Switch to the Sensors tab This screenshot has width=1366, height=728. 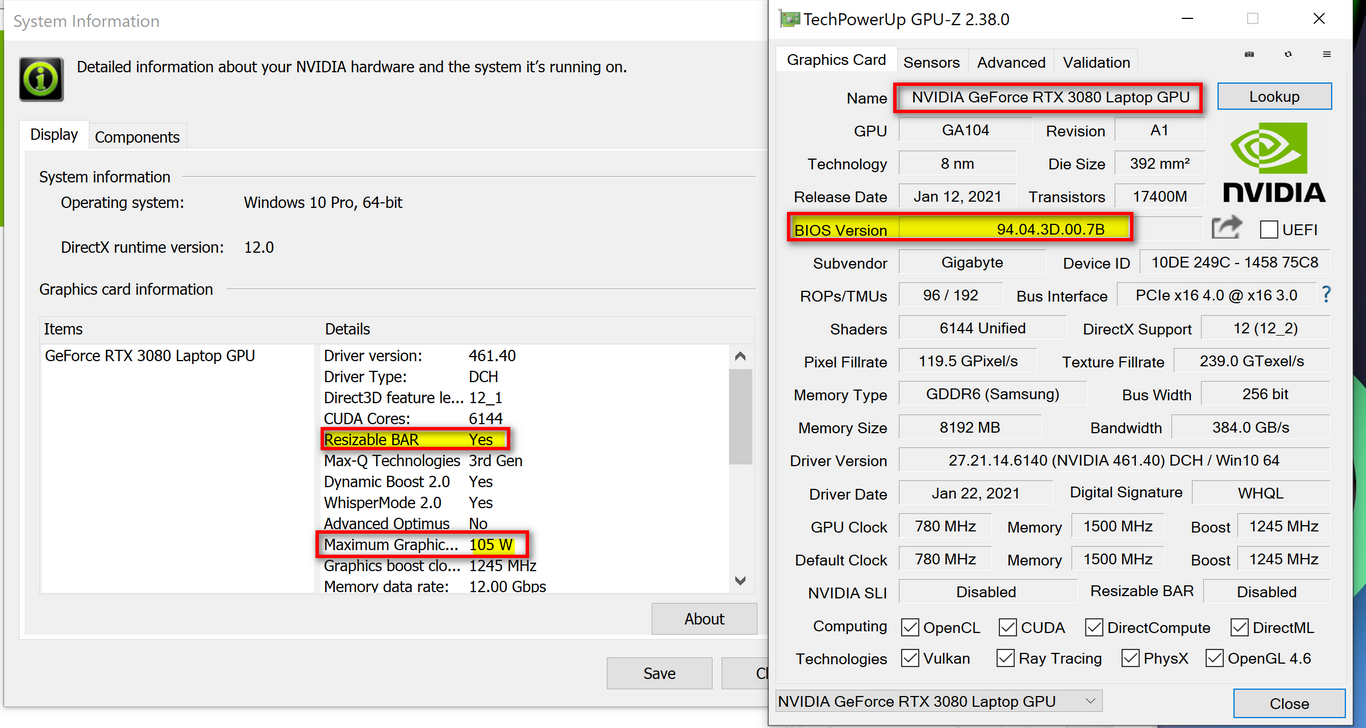pos(931,62)
